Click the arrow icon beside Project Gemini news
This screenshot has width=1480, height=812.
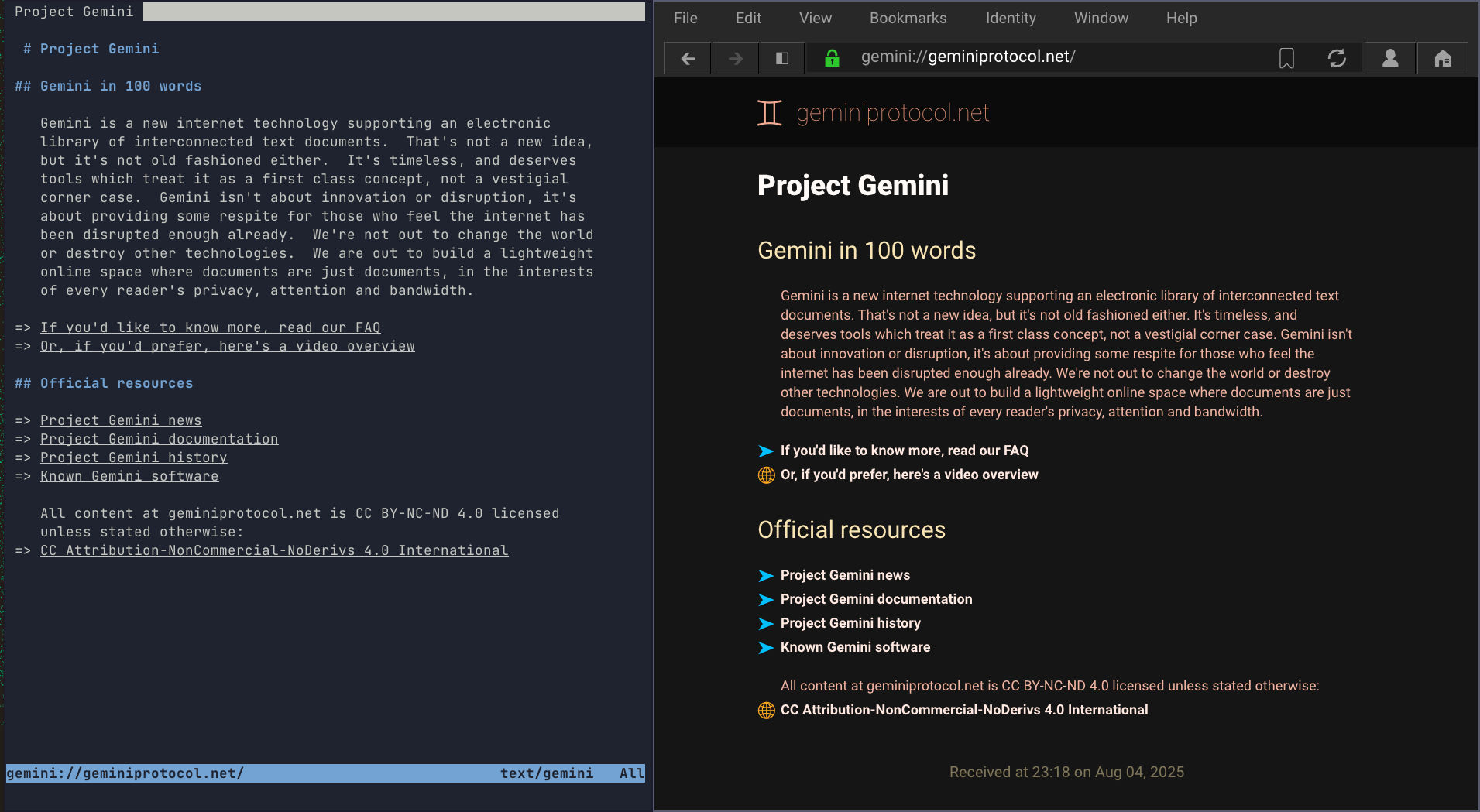[x=765, y=575]
